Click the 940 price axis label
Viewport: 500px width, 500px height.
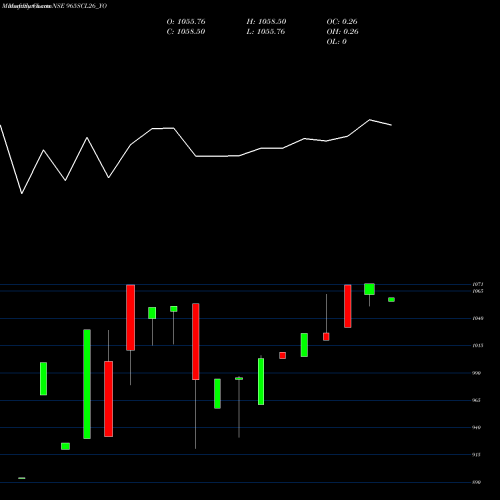(x=477, y=427)
